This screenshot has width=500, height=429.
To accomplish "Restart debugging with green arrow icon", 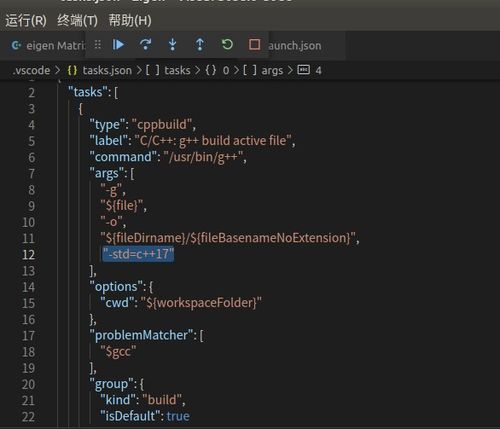I will 227,44.
